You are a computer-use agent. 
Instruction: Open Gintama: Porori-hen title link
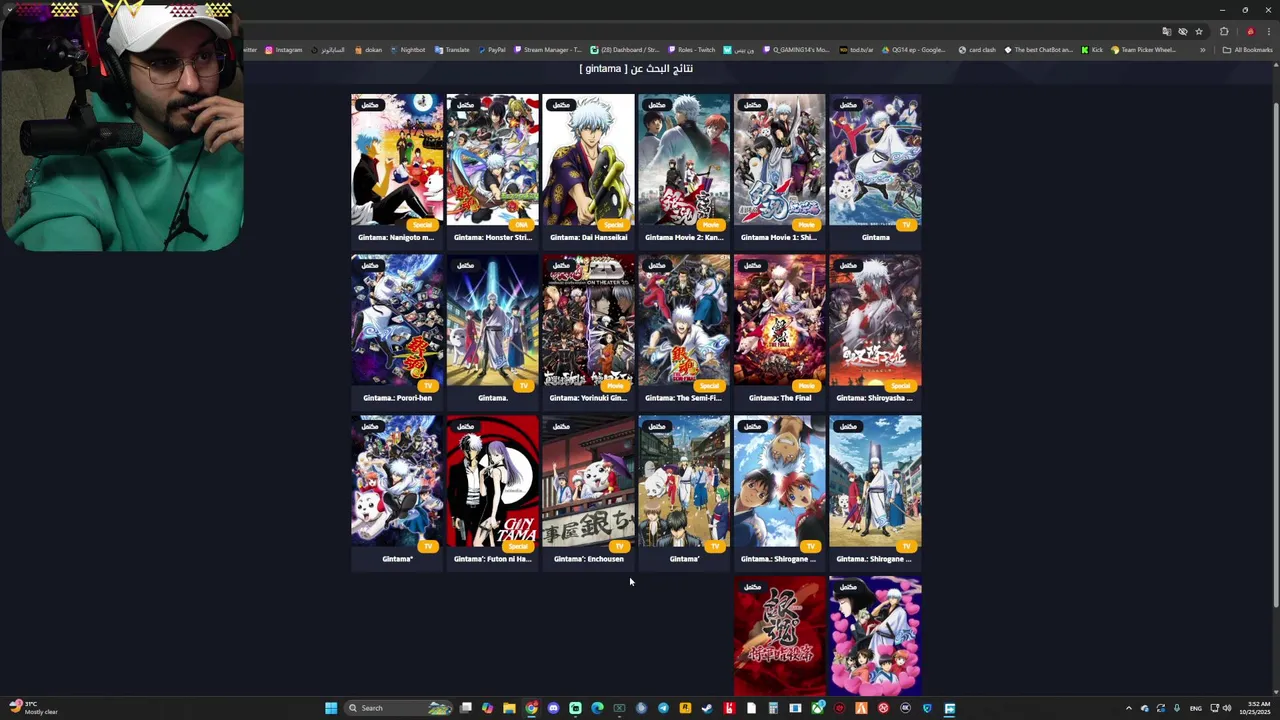[397, 398]
